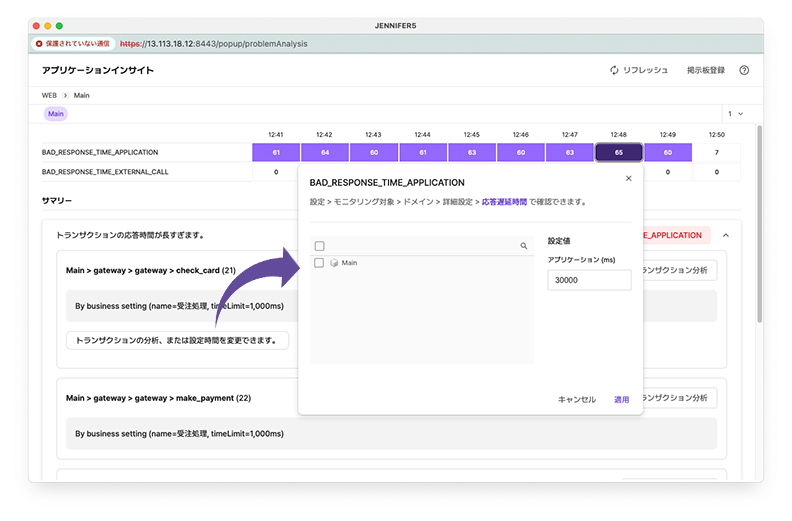Click the refresh icon beside リフレッシュ
Image resolution: width=792 pixels, height=521 pixels.
point(614,71)
